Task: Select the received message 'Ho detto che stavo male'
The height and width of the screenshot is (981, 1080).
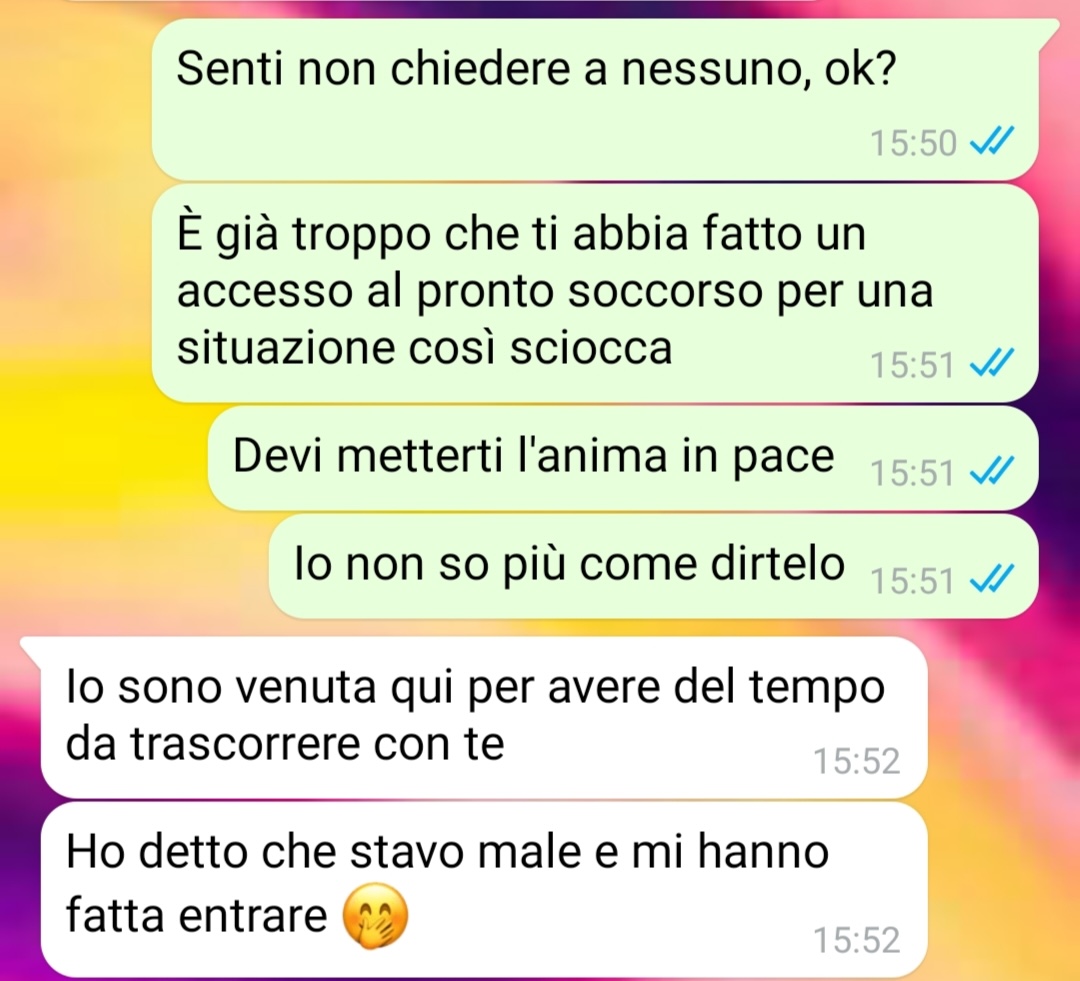Action: (484, 889)
